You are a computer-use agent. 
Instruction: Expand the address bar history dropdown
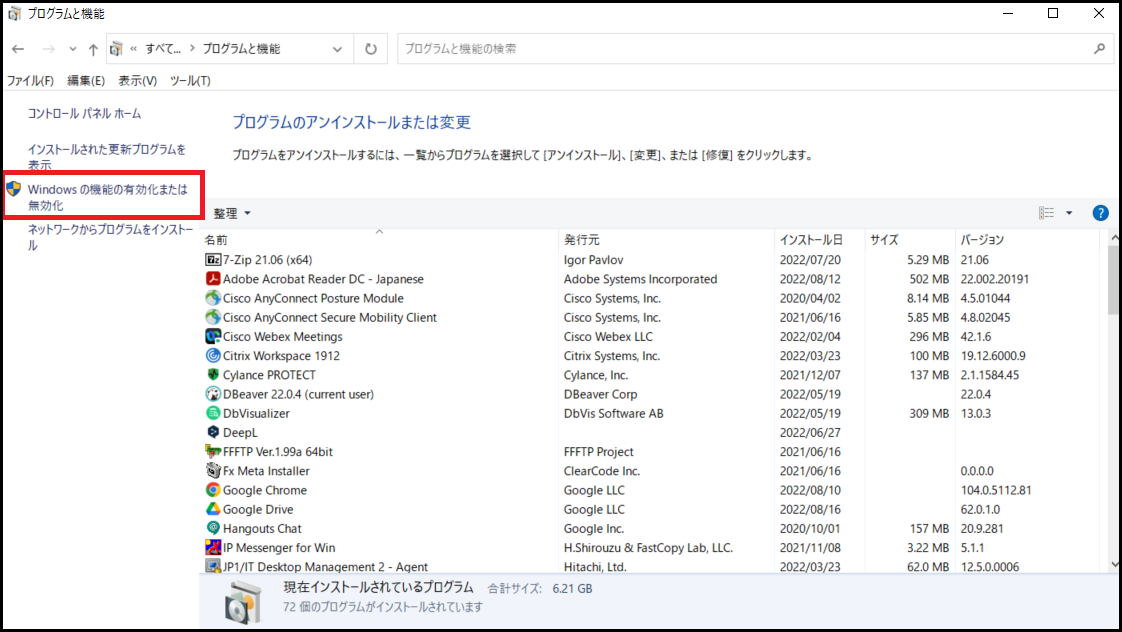pos(337,49)
